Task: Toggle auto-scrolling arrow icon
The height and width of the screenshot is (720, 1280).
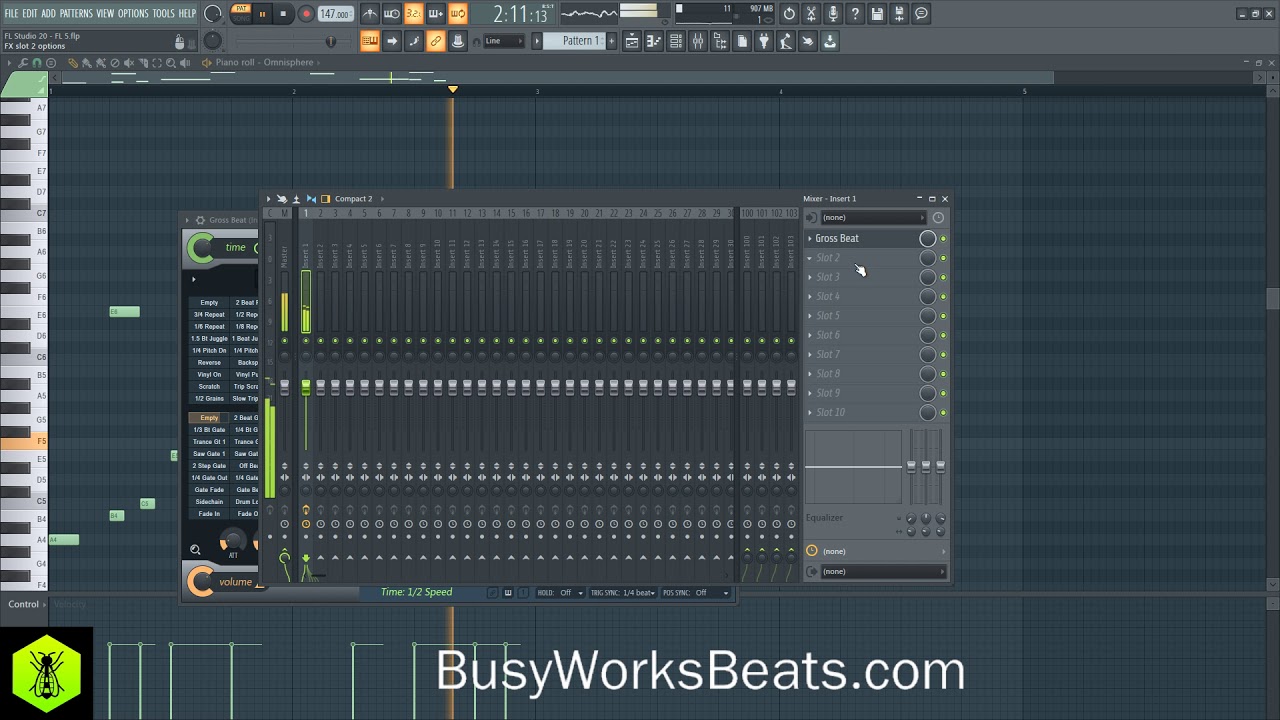Action: click(392, 41)
